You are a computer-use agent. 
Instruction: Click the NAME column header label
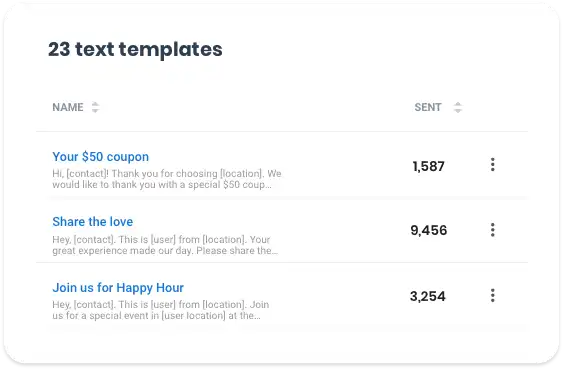pos(68,107)
